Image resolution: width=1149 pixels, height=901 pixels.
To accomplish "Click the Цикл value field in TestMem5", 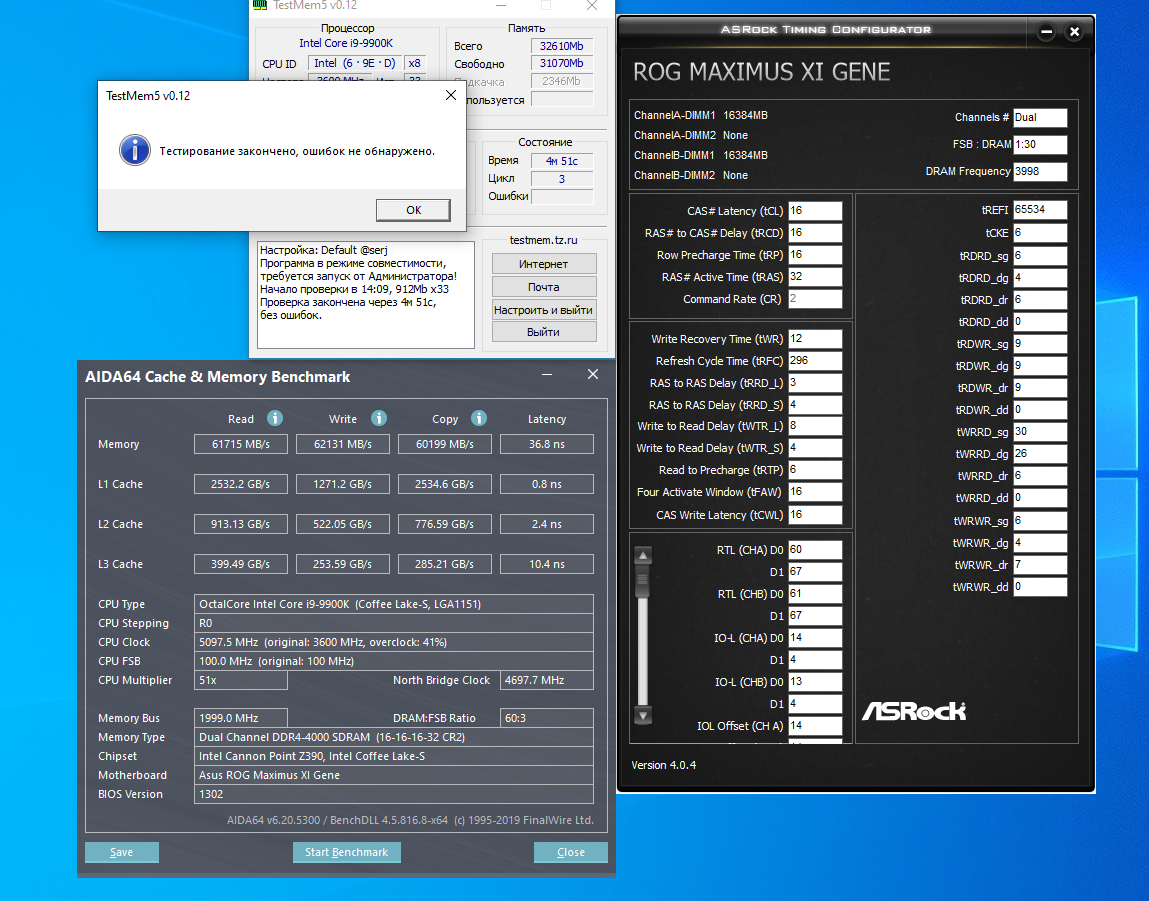I will [562, 179].
